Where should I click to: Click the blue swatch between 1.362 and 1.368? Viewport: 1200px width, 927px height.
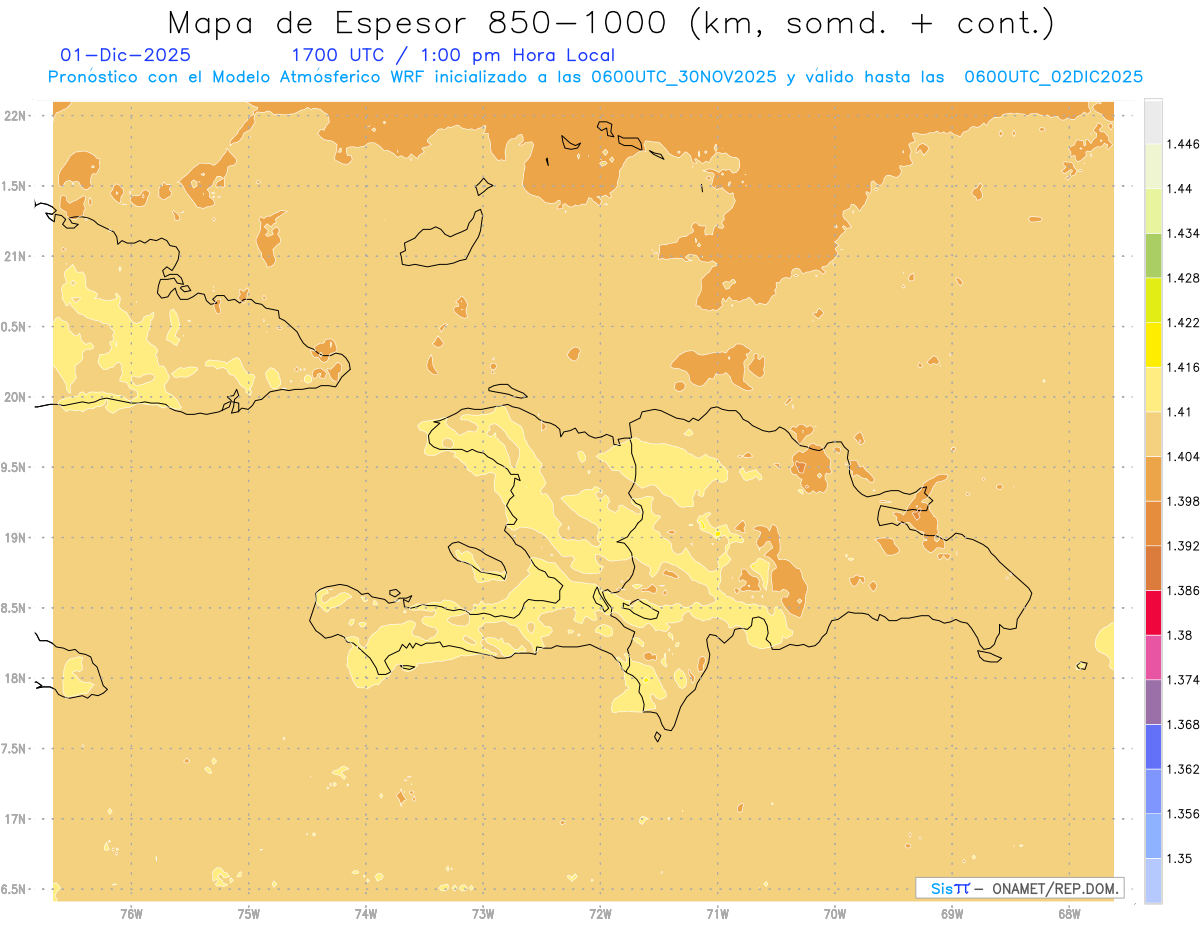(x=1153, y=747)
